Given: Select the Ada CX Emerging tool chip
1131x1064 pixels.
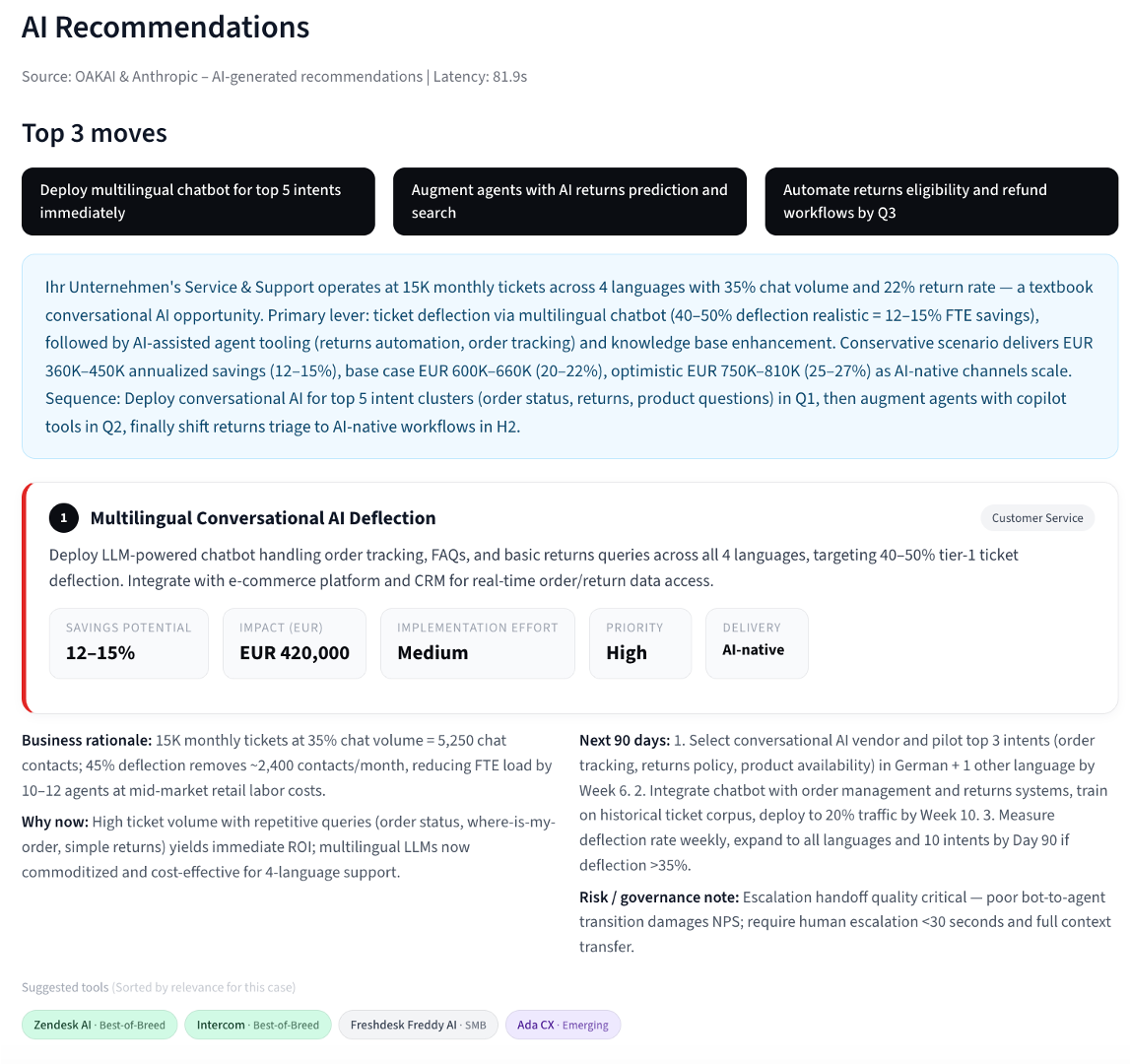Looking at the screenshot, I should pyautogui.click(x=563, y=1025).
